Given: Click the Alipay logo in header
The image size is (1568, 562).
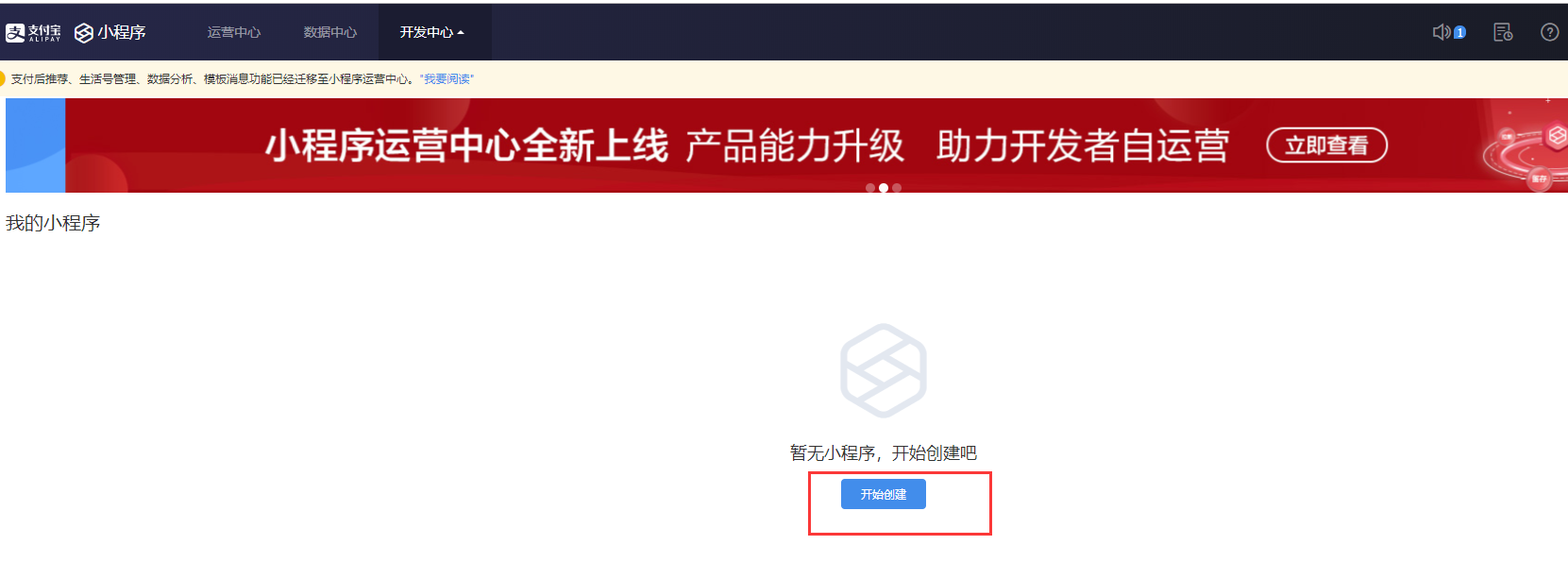Looking at the screenshot, I should click(x=33, y=33).
